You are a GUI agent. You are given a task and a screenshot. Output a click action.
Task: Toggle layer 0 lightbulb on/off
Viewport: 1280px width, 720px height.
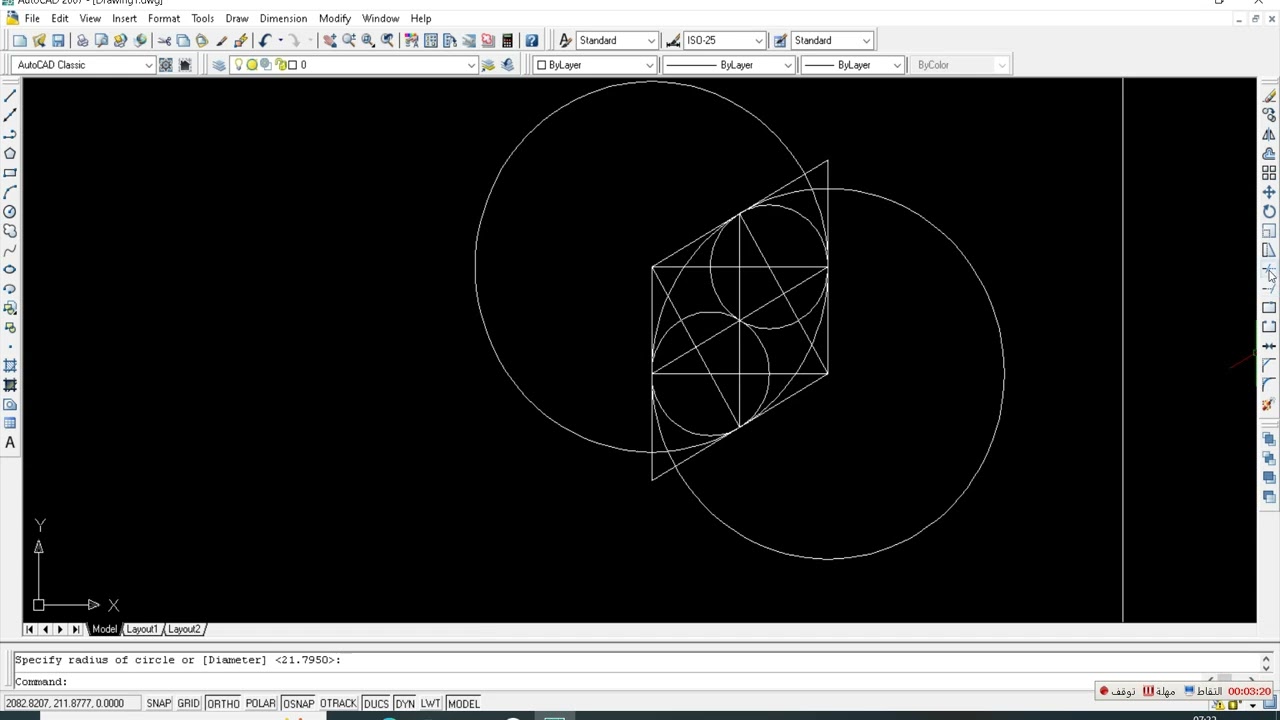pos(238,65)
